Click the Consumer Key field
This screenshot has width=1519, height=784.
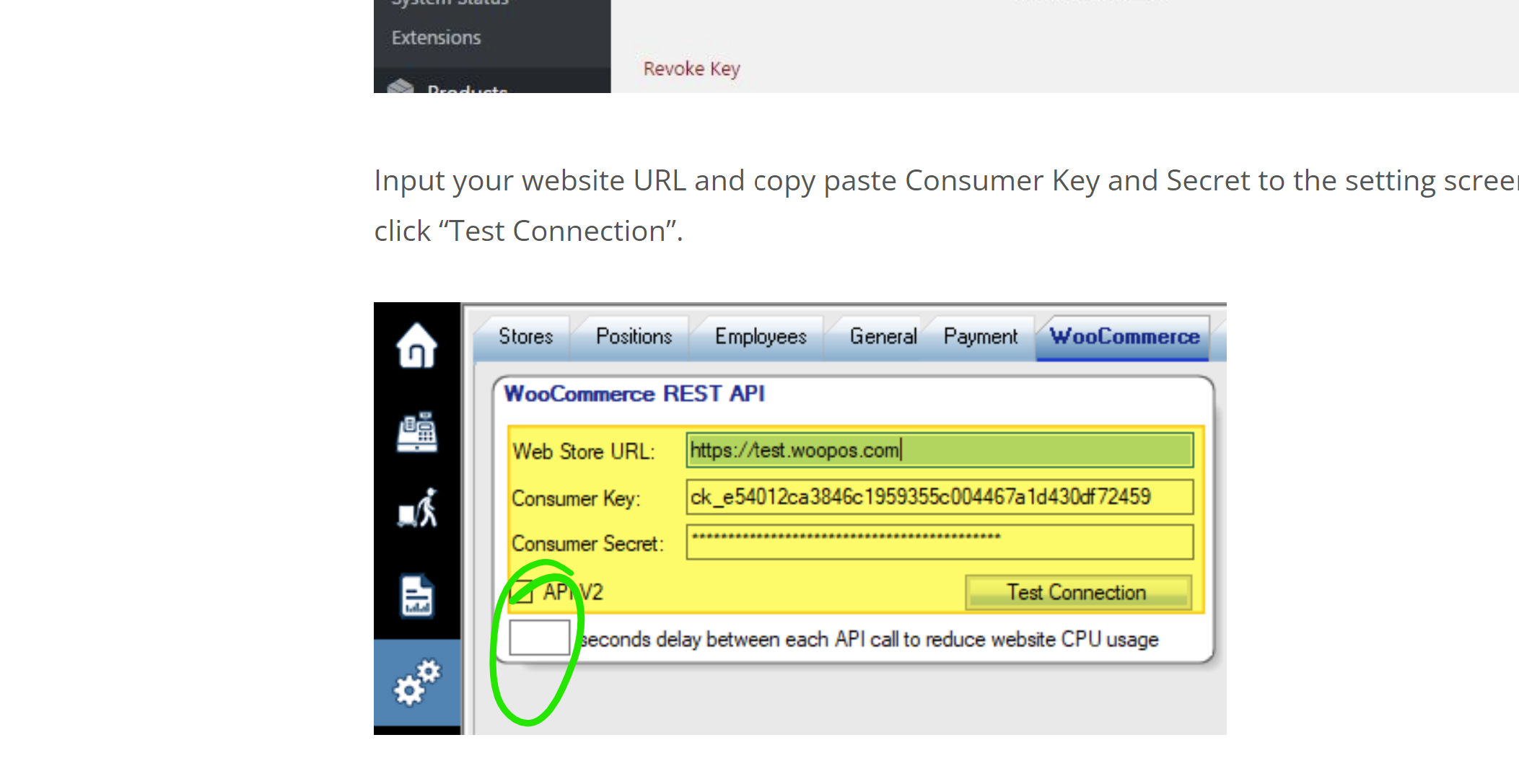[938, 497]
